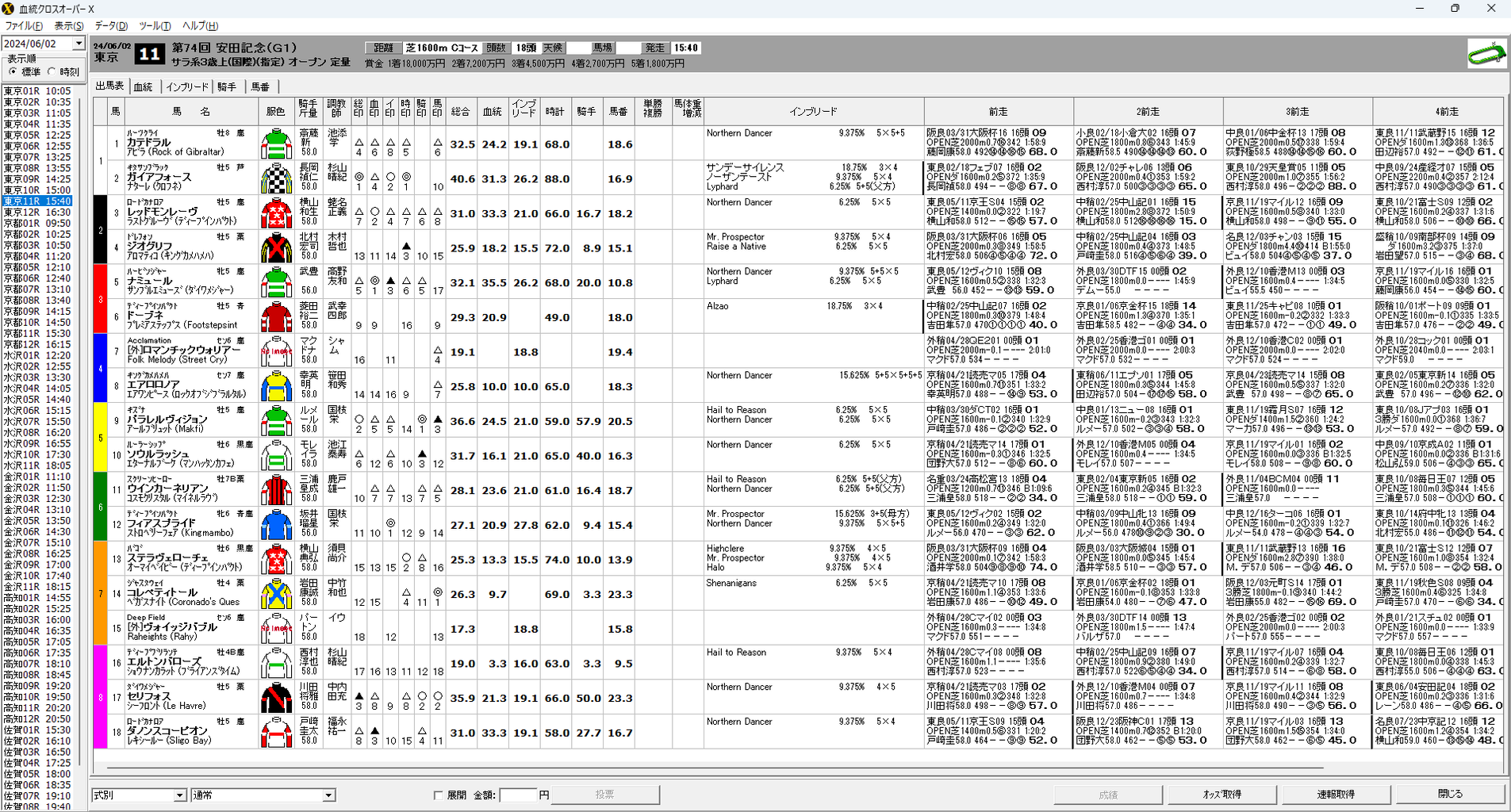Image resolution: width=1511 pixels, height=812 pixels.
Task: Select the striped red silk for ウインカーネリアン
Action: point(276,490)
